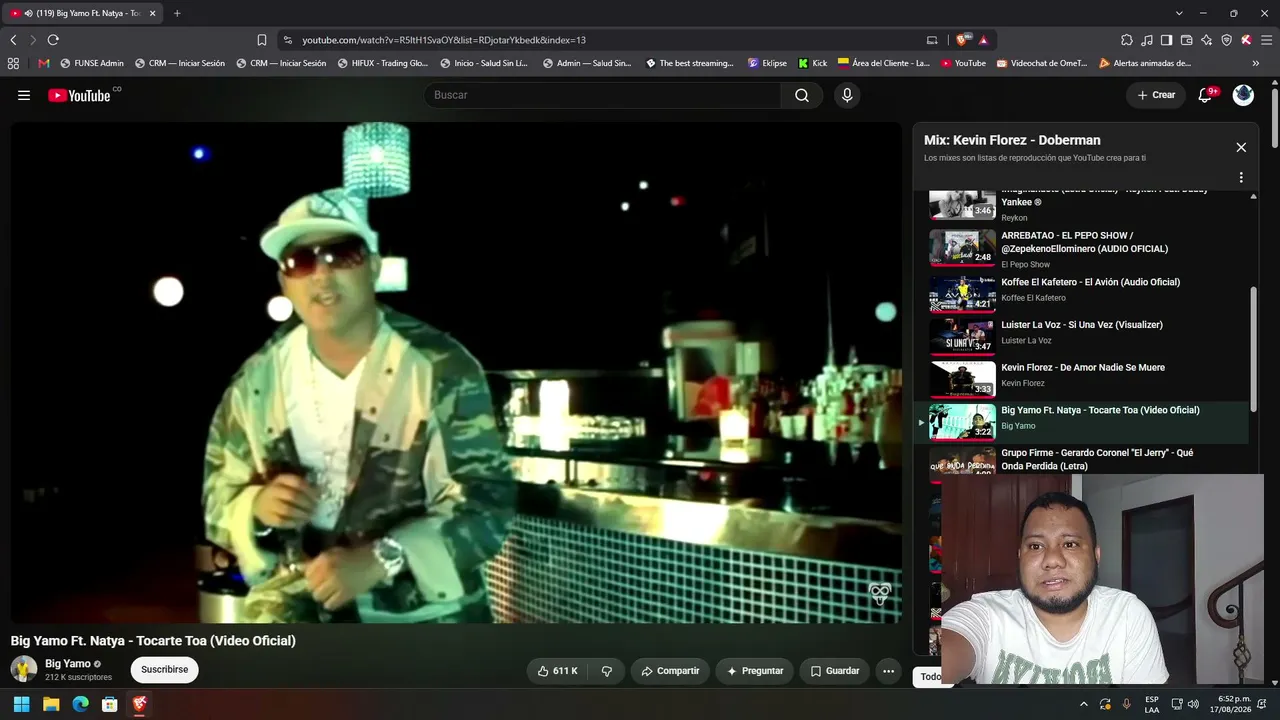The height and width of the screenshot is (720, 1280).
Task: Open the browser extensions puzzle icon
Action: pos(1127,40)
